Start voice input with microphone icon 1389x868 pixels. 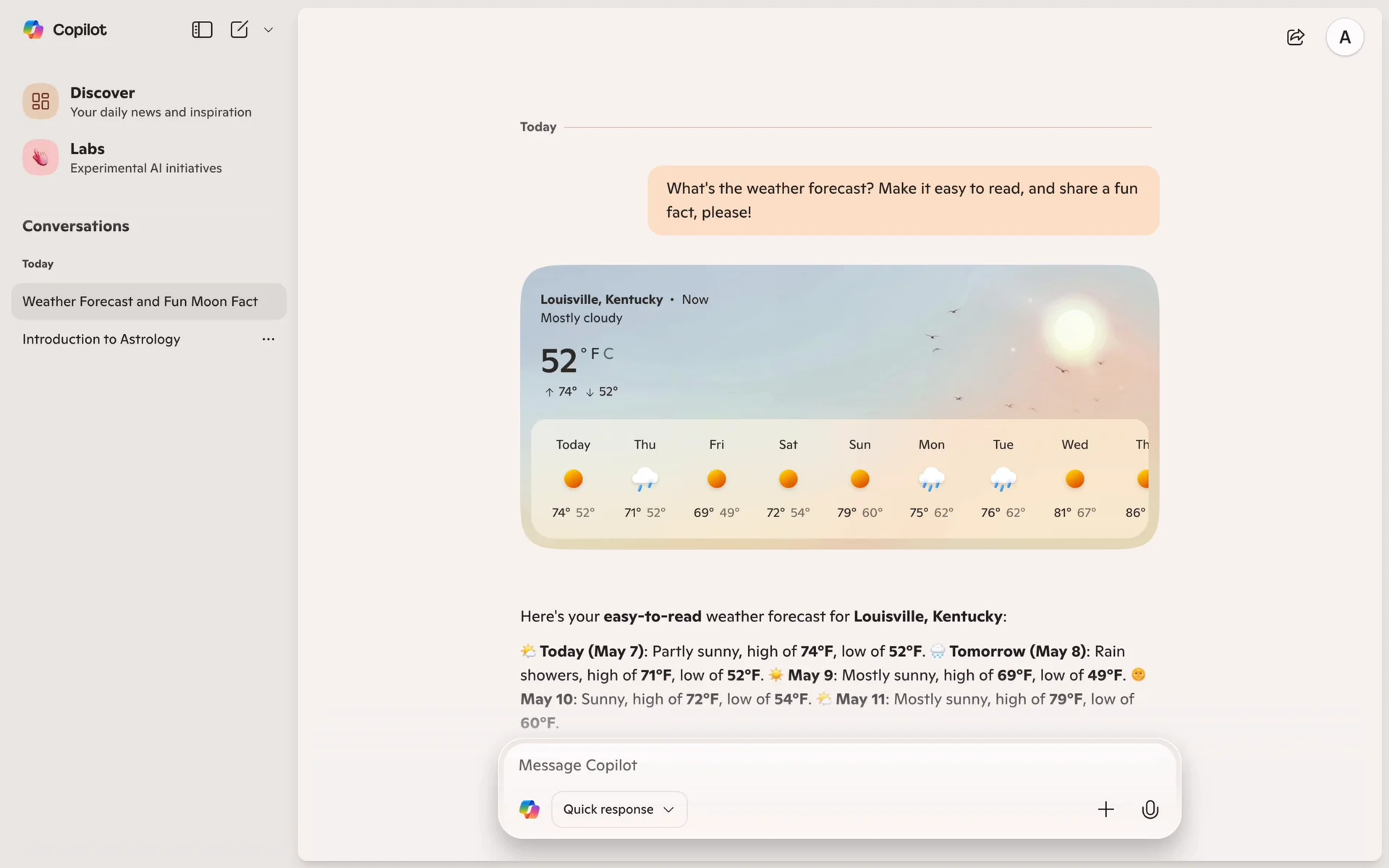pyautogui.click(x=1150, y=809)
